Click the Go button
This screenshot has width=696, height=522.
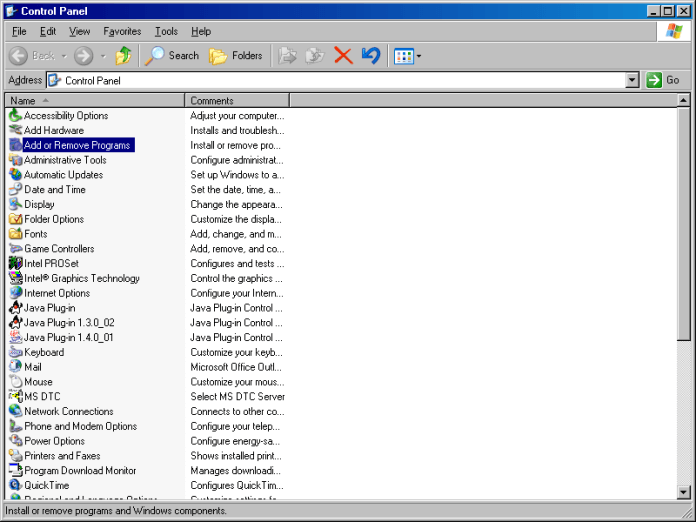pyautogui.click(x=663, y=80)
